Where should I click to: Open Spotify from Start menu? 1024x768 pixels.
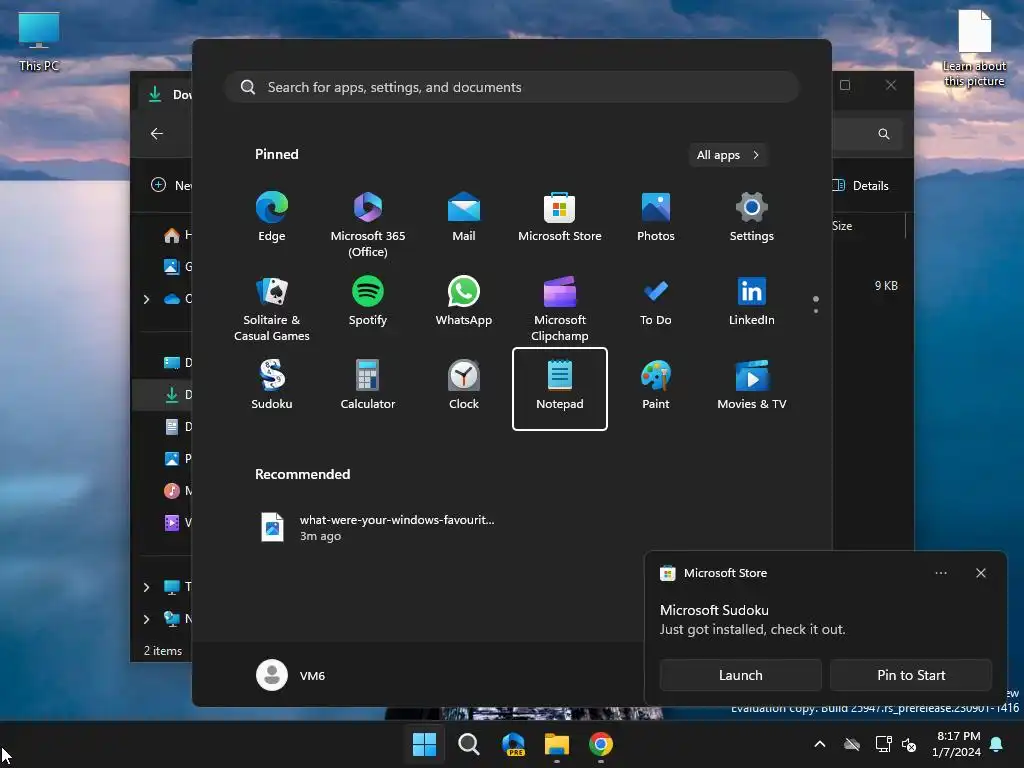click(x=368, y=301)
